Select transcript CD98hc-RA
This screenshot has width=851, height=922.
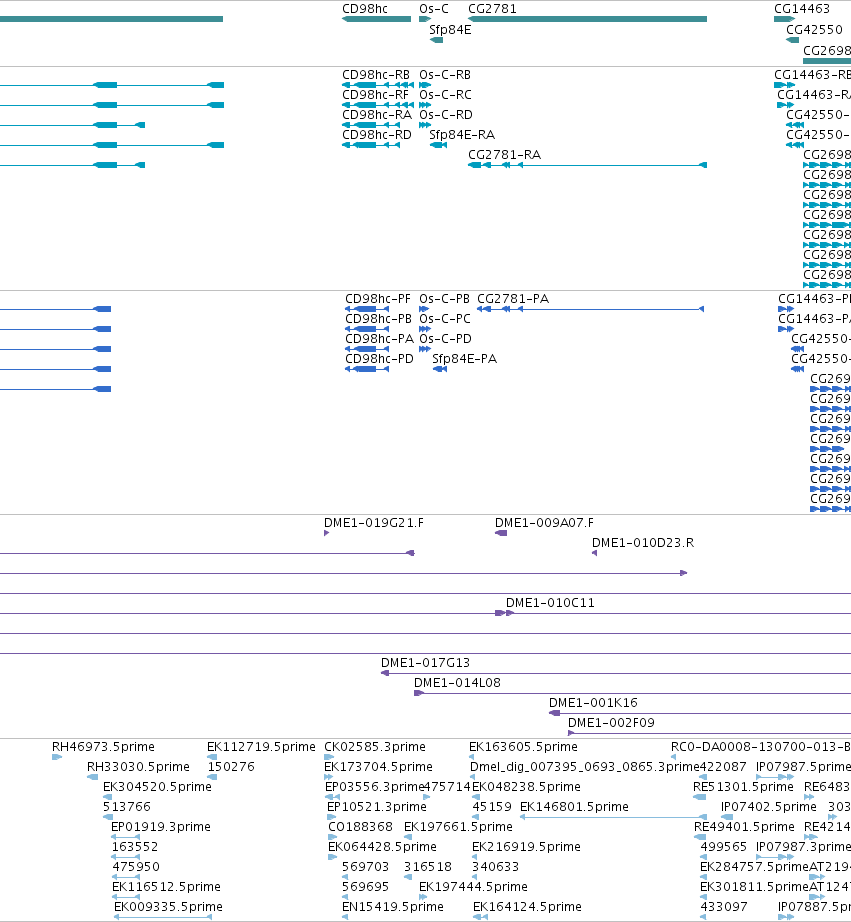[377, 115]
